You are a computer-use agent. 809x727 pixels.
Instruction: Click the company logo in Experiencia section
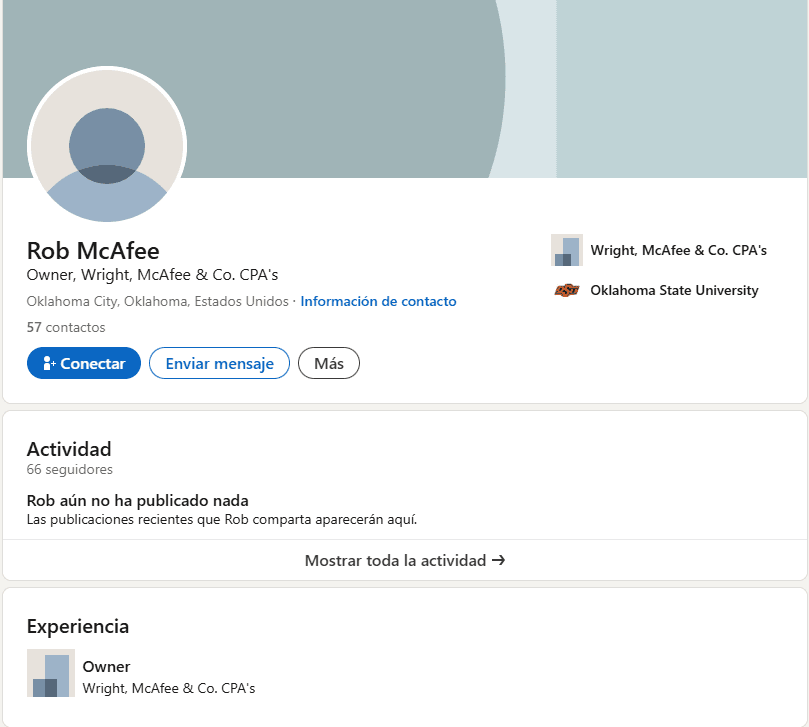pyautogui.click(x=51, y=673)
